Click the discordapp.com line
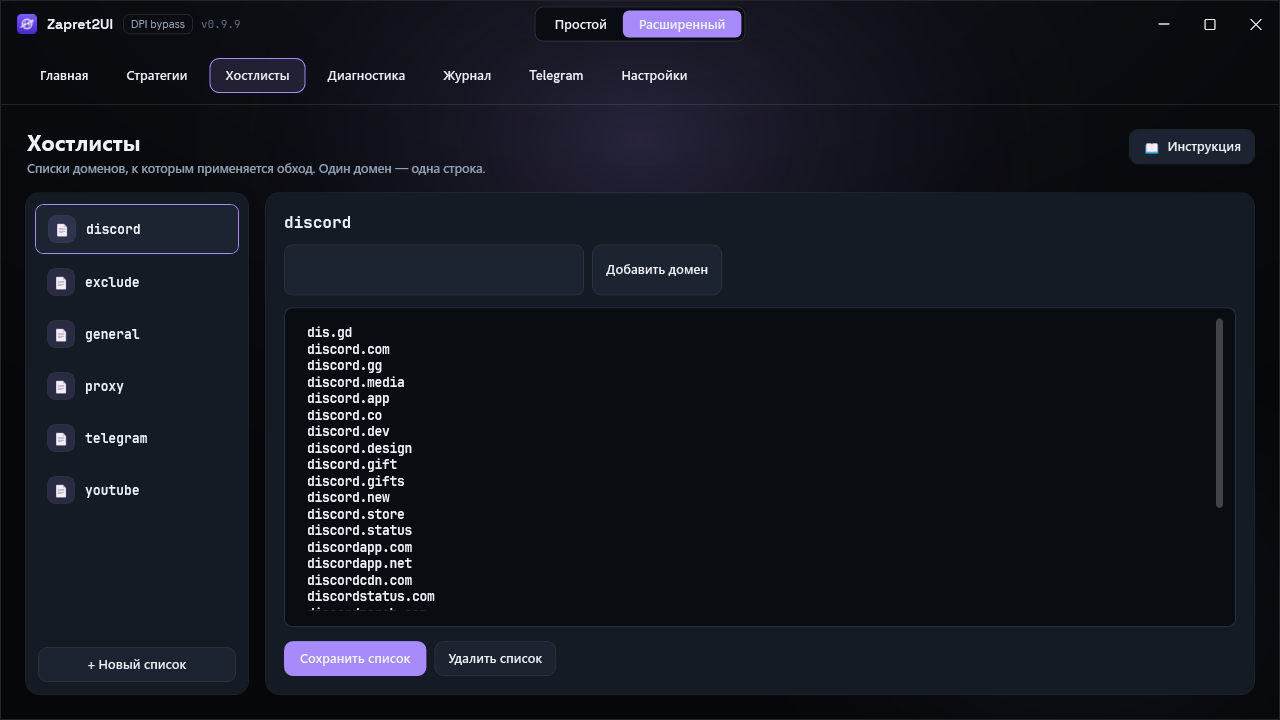Image resolution: width=1280 pixels, height=720 pixels. [360, 547]
